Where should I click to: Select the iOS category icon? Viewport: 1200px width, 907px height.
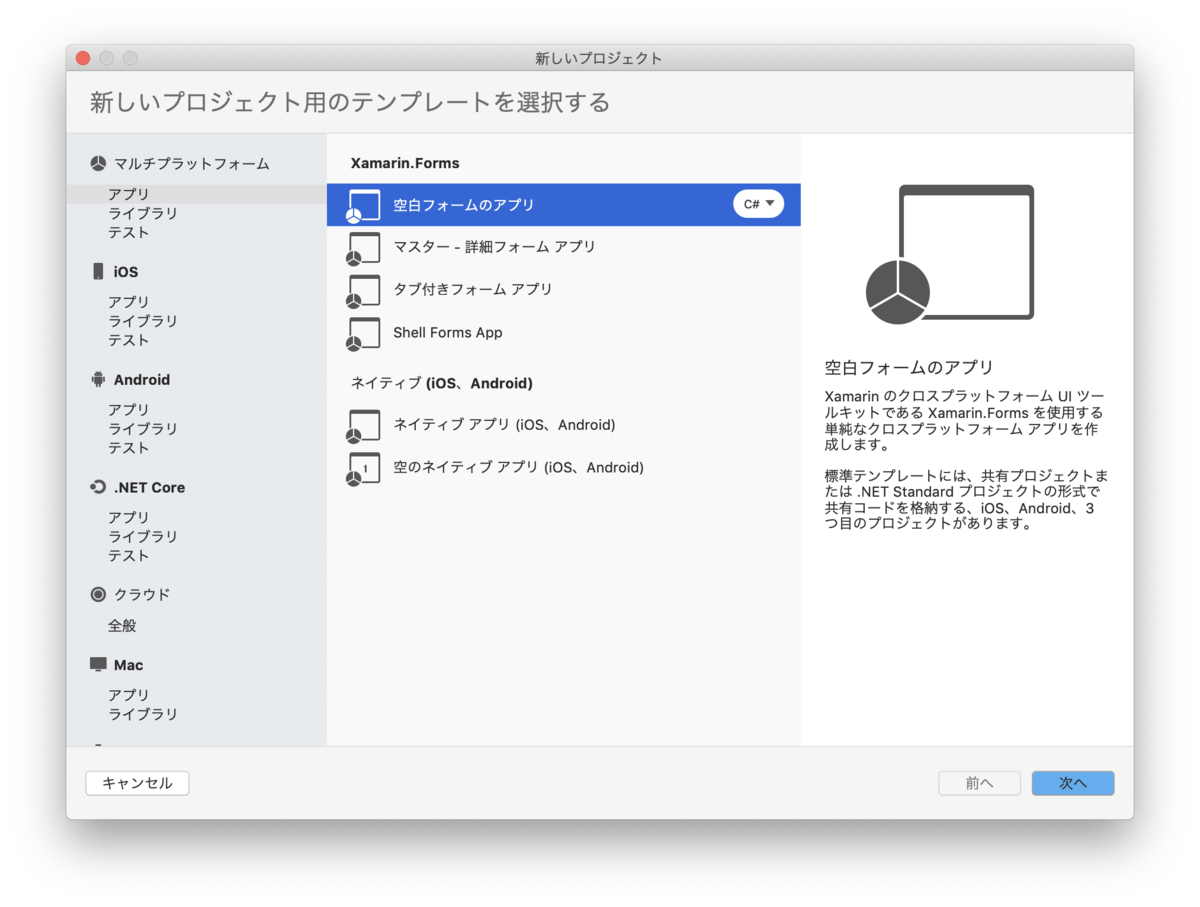96,270
